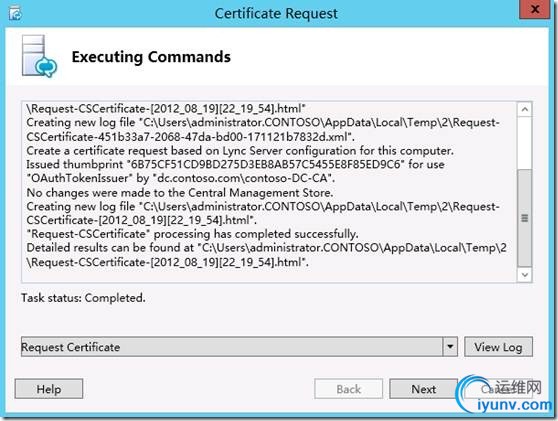This screenshot has height=421, width=558.
Task: Click the 'Executing Commands' heading
Action: point(151,57)
